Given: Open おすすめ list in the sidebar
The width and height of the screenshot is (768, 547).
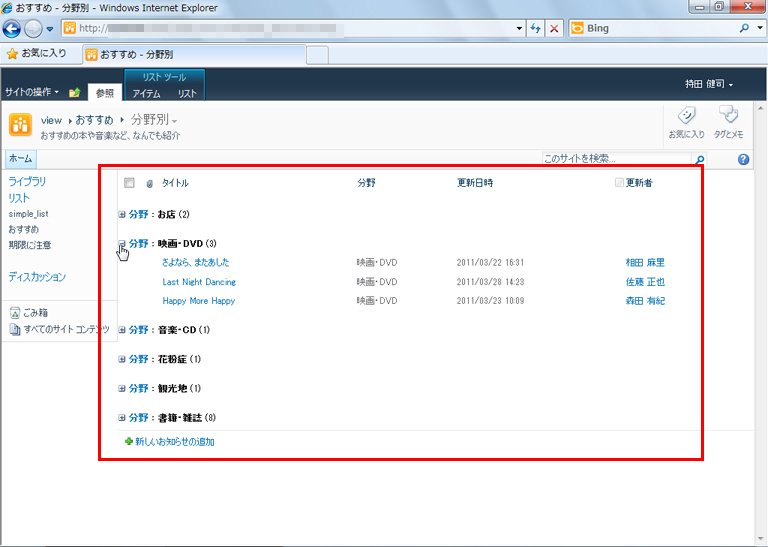Looking at the screenshot, I should pos(24,229).
